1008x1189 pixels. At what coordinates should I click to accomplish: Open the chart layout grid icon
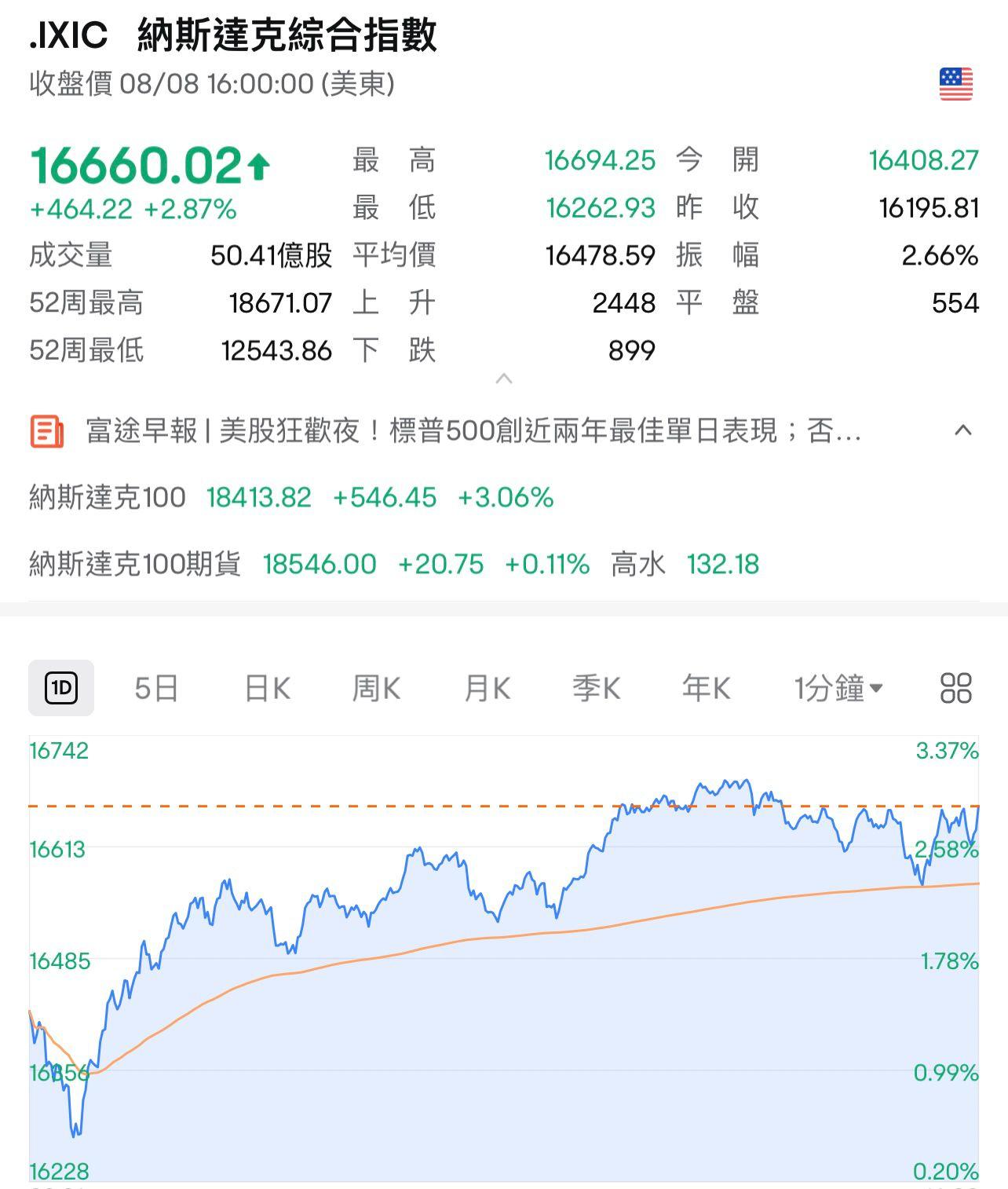point(956,687)
